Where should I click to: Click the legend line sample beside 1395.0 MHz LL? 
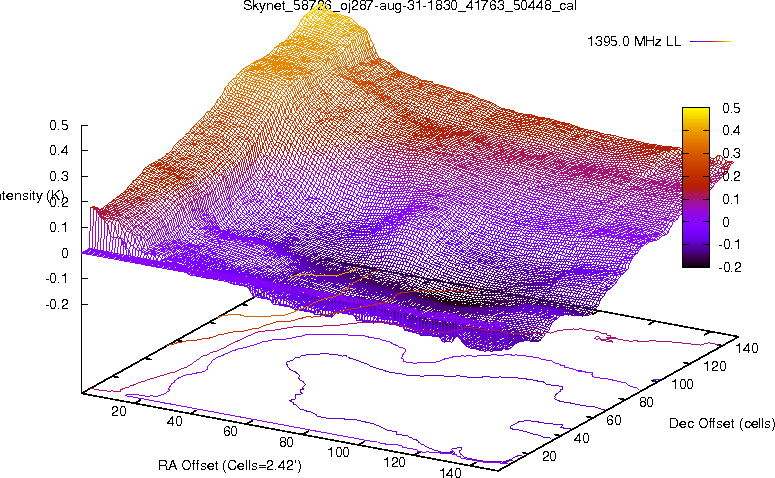pos(710,42)
